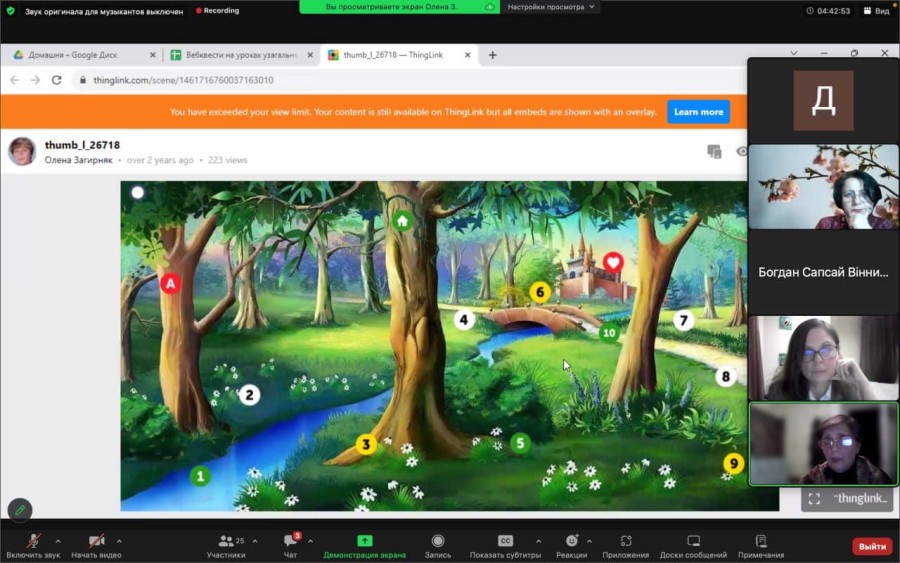Close the ThingLink browser tab
Screen dimensions: 900x563
[467, 55]
